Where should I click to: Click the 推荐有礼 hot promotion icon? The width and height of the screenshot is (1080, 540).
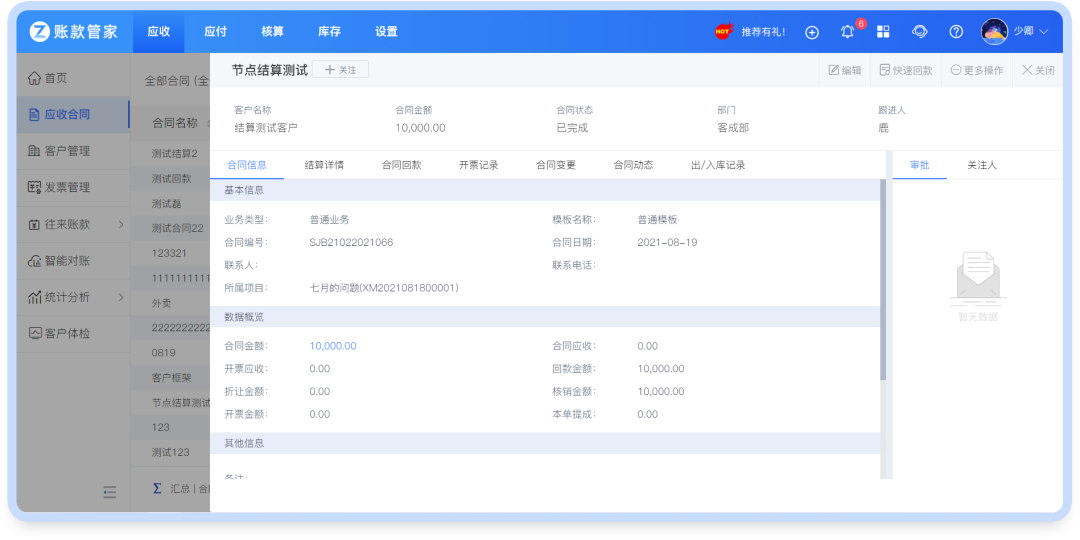tap(724, 32)
